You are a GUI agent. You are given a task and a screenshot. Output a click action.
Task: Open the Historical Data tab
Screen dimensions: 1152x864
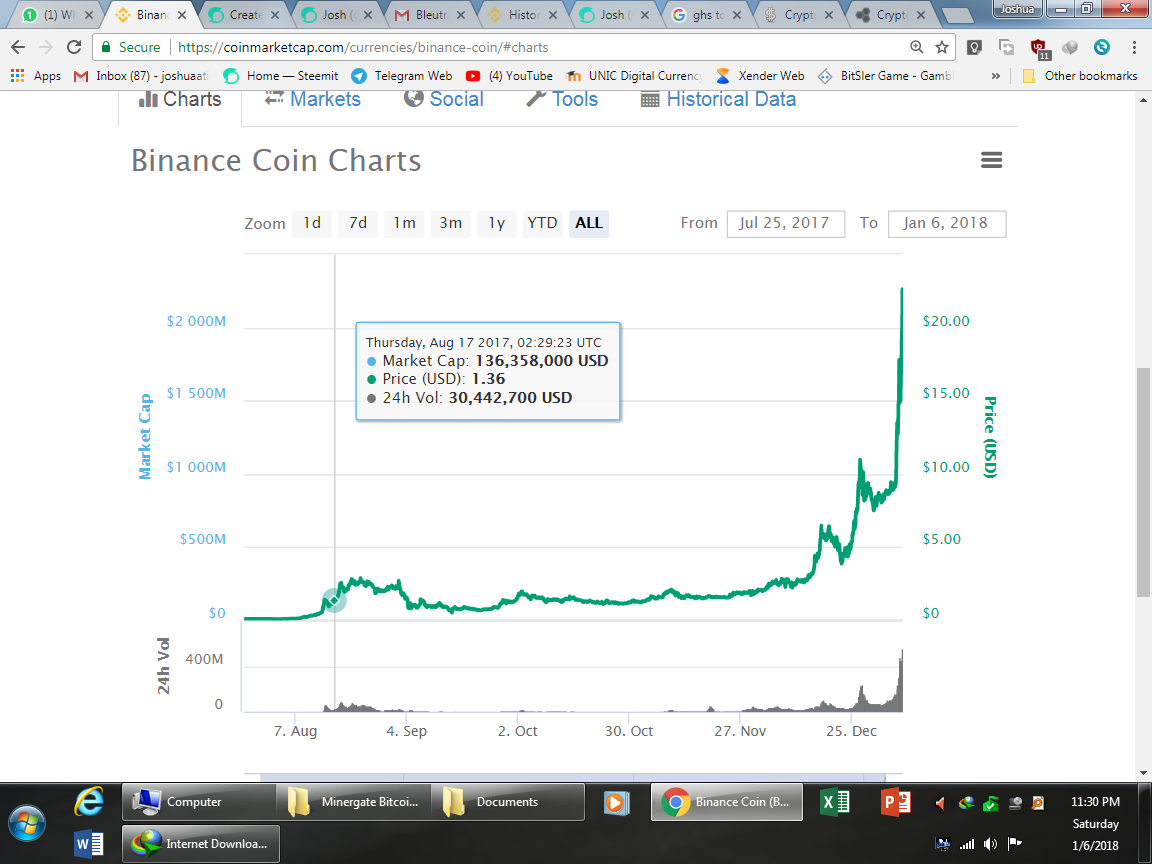point(719,99)
